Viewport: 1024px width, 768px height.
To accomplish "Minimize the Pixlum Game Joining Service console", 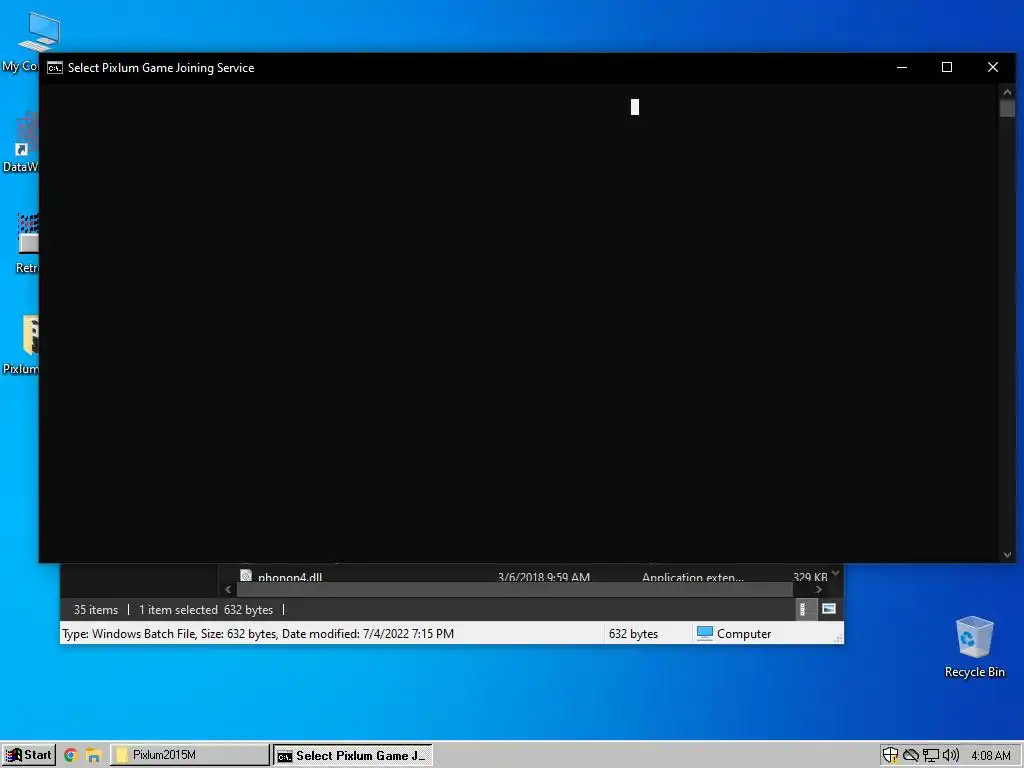I will point(902,67).
